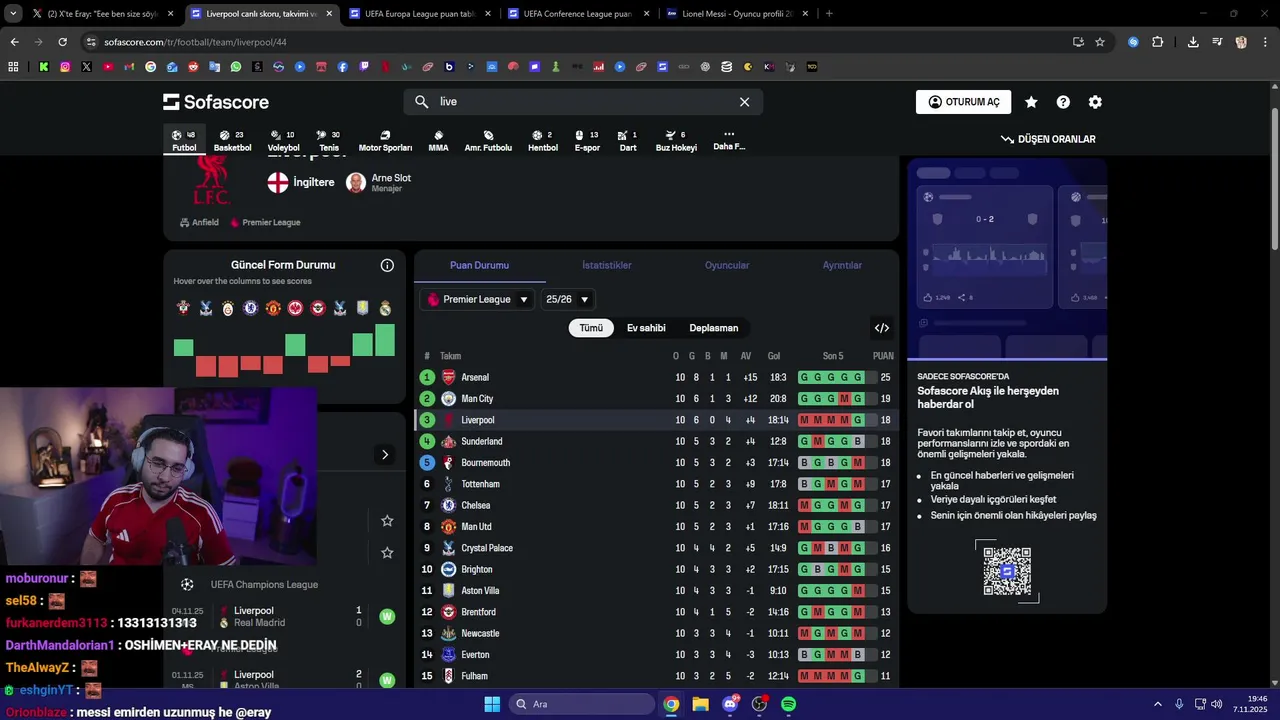Open a new browser tab
1280x720 pixels.
pyautogui.click(x=829, y=14)
